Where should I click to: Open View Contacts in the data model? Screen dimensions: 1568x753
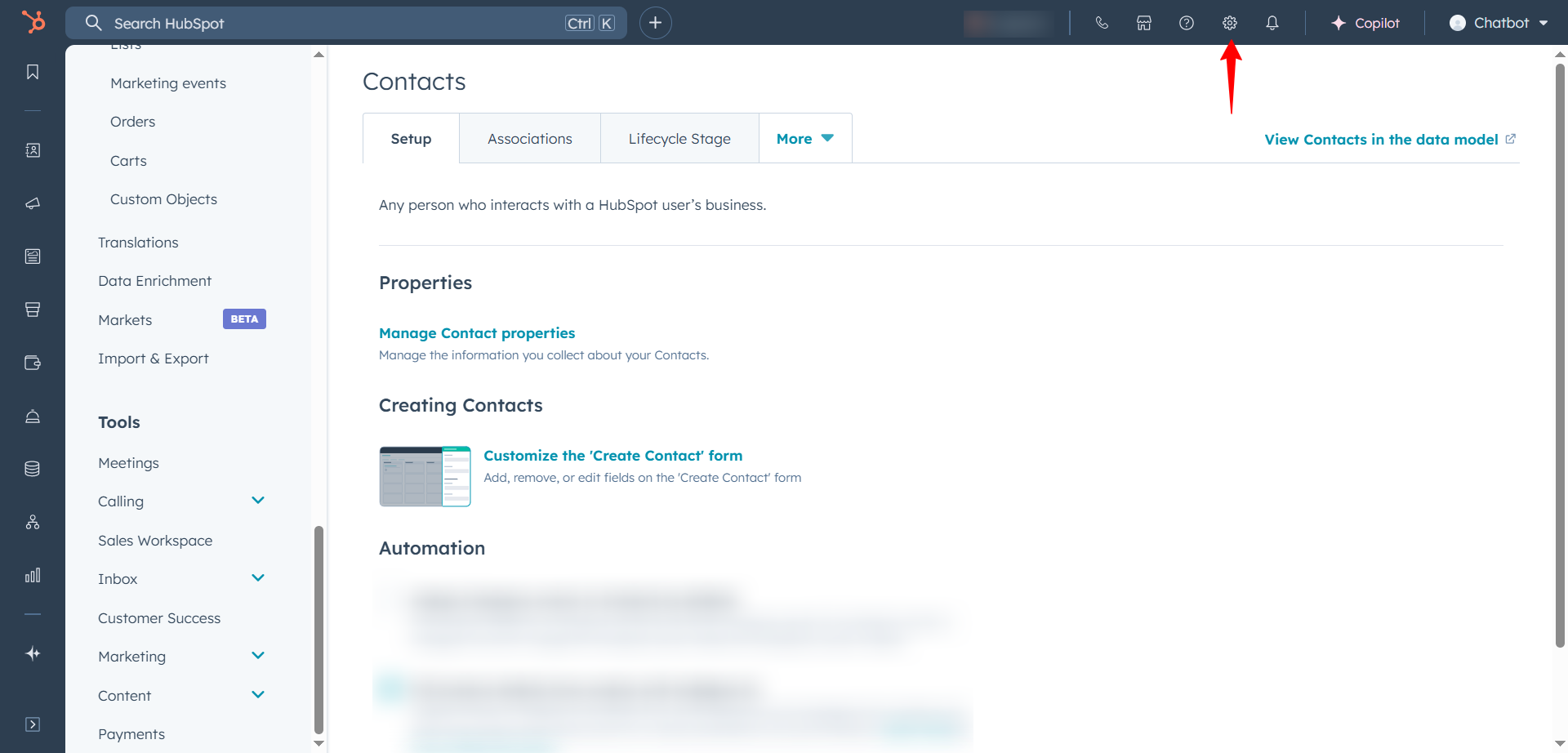pyautogui.click(x=1381, y=140)
